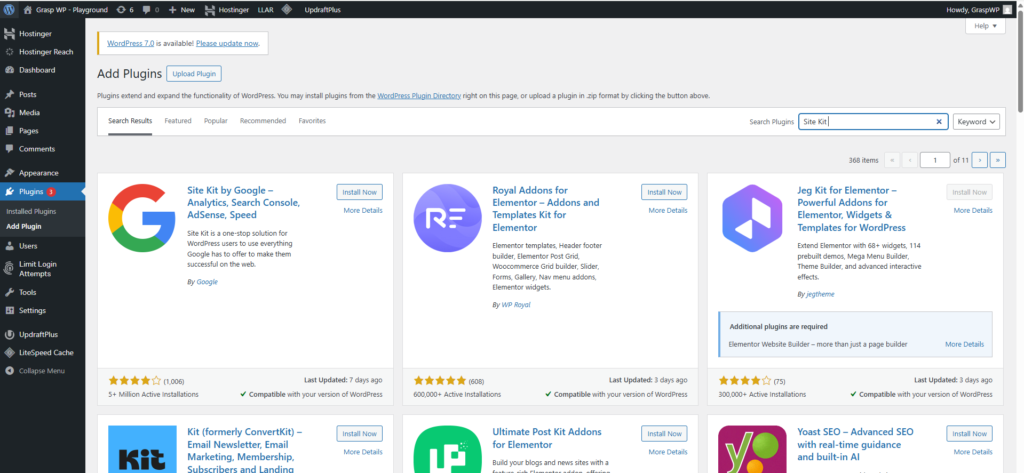
Task: Open the WP Royal author link
Action: coord(516,305)
